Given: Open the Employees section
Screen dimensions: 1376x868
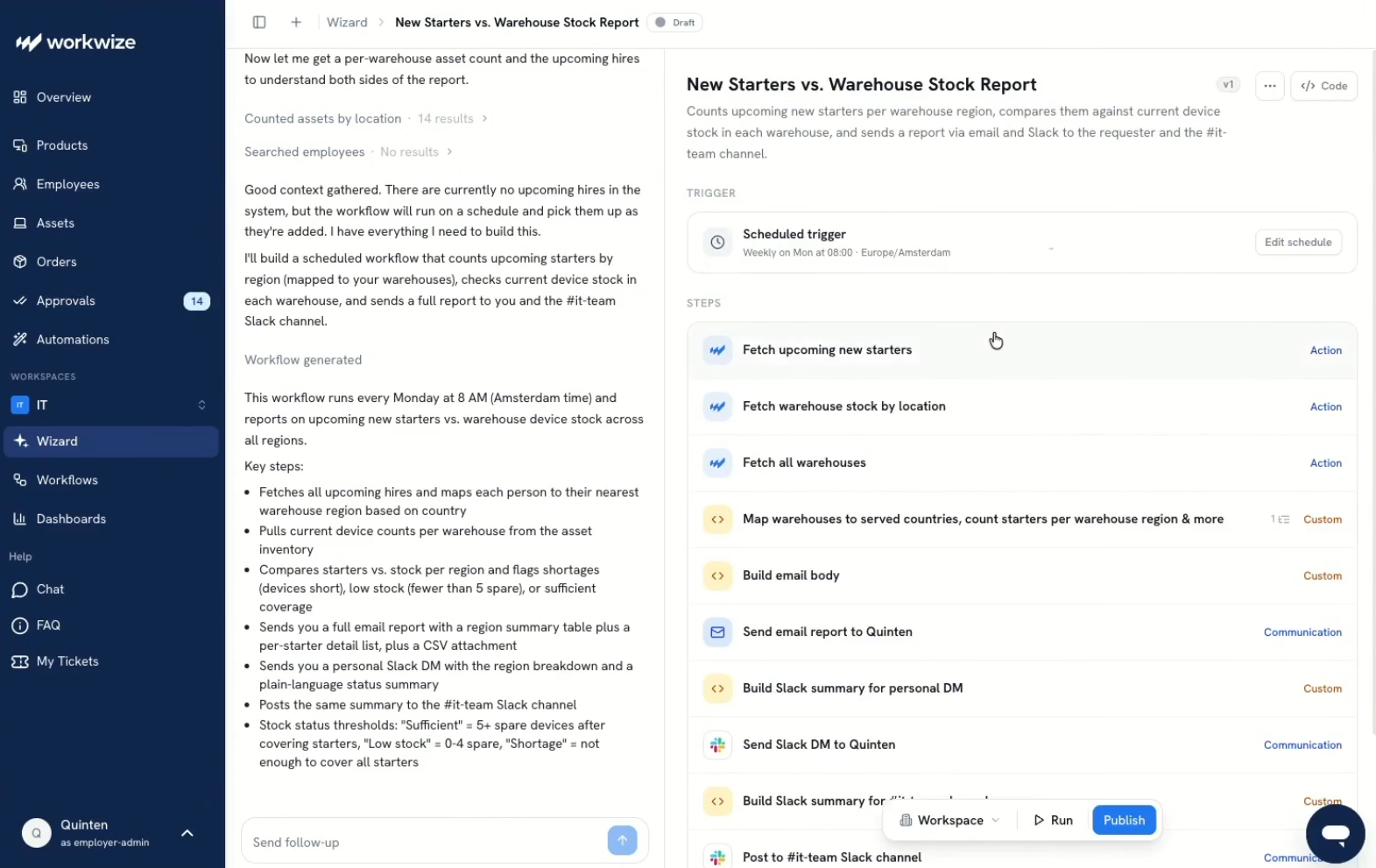Looking at the screenshot, I should click(x=111, y=184).
